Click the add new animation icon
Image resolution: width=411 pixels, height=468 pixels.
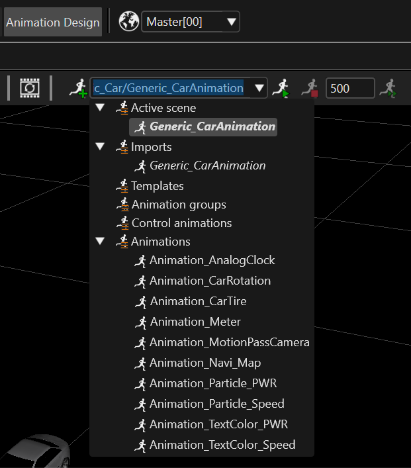[x=78, y=88]
